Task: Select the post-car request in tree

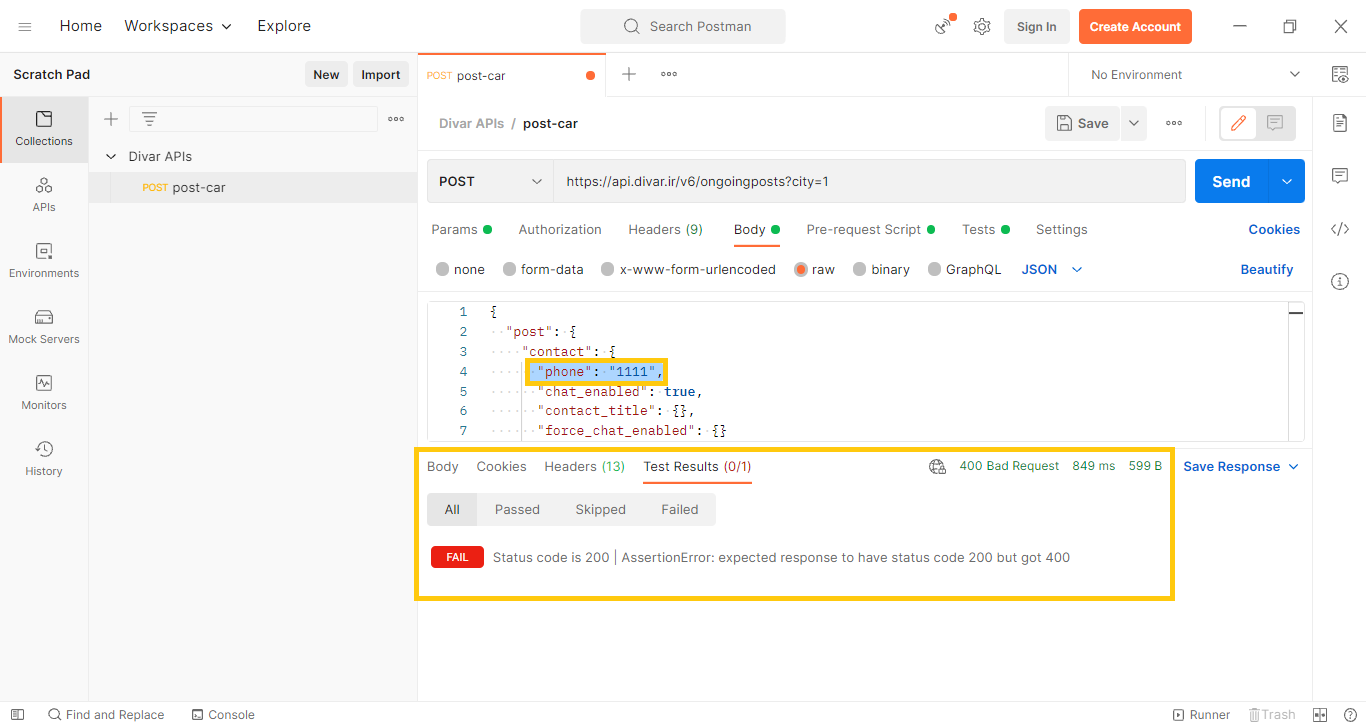Action: tap(253, 187)
